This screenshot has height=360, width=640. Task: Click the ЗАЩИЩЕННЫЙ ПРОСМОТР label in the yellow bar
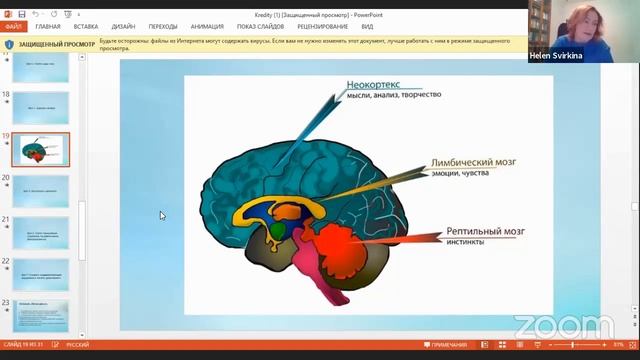[x=57, y=44]
